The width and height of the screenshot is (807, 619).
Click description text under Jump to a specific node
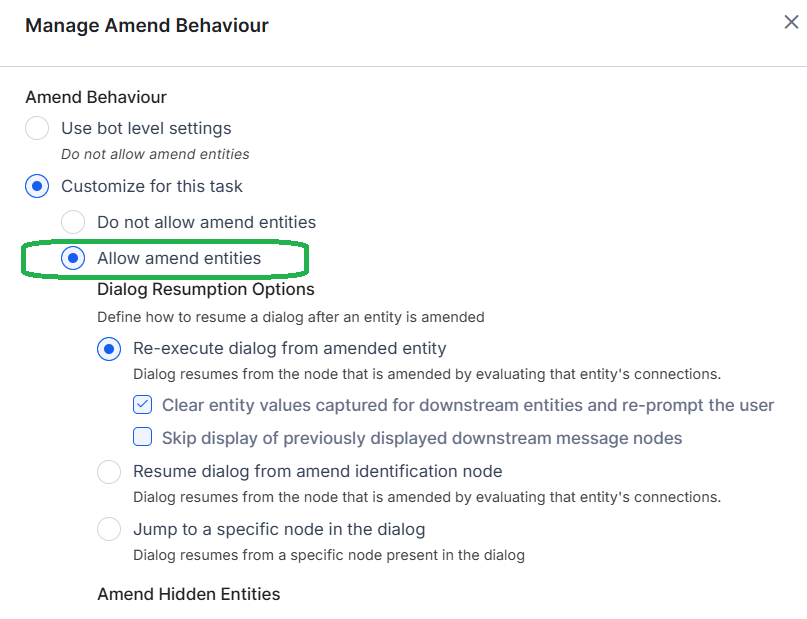(x=329, y=554)
